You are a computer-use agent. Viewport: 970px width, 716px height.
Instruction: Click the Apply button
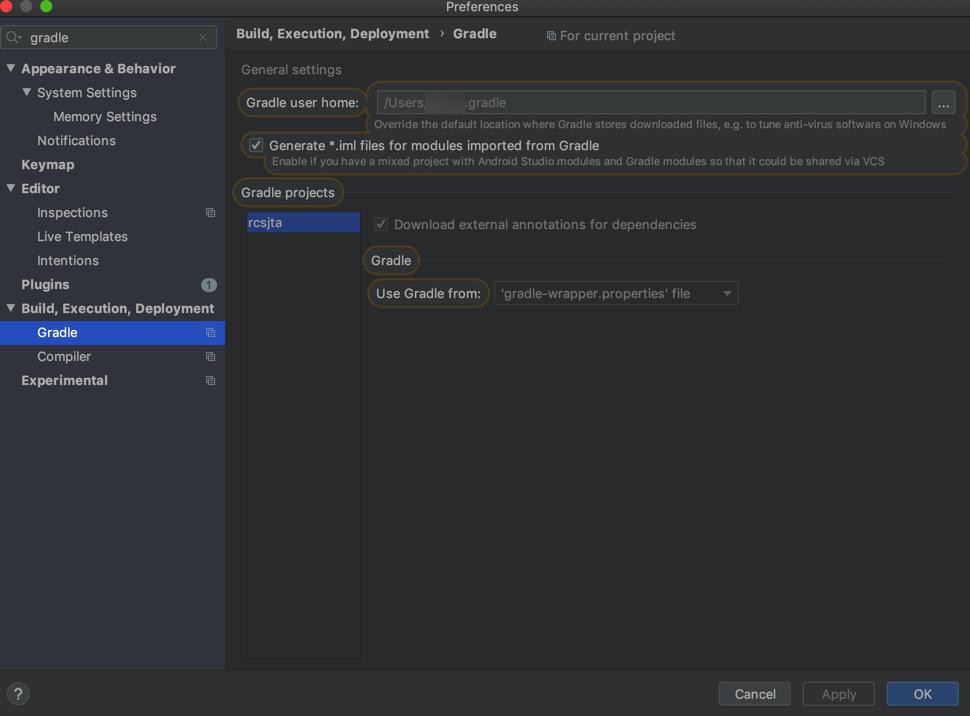[839, 694]
